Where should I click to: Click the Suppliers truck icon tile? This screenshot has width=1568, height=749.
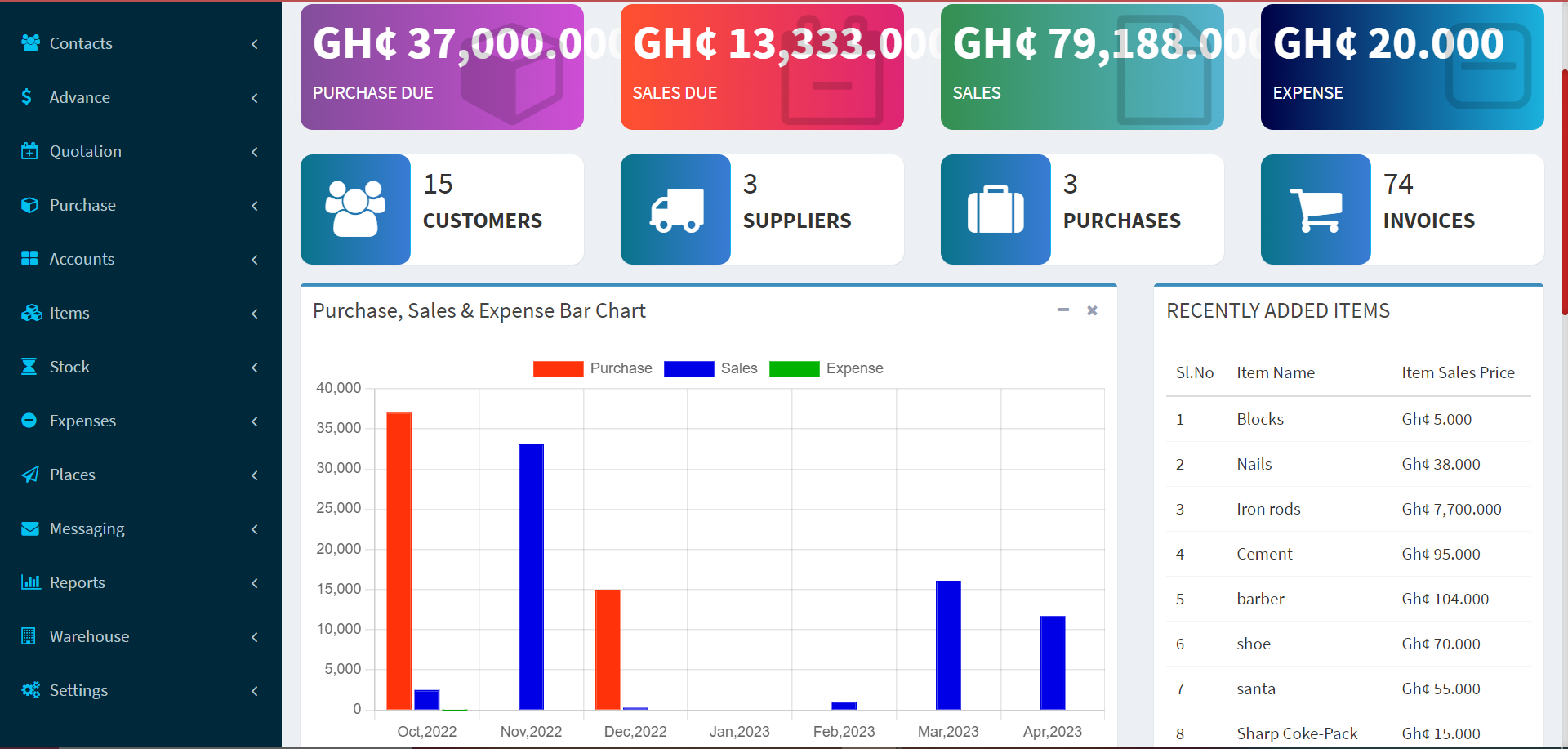pos(675,209)
